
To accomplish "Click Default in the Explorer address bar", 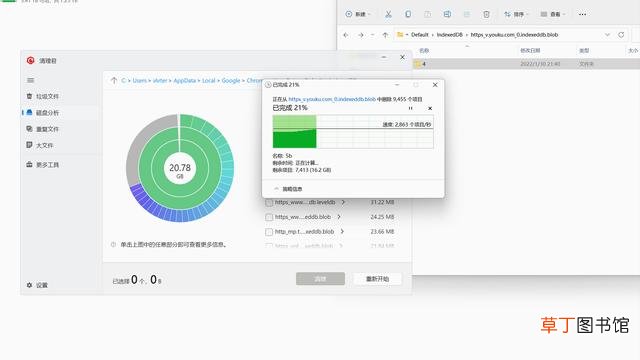I will tap(420, 35).
